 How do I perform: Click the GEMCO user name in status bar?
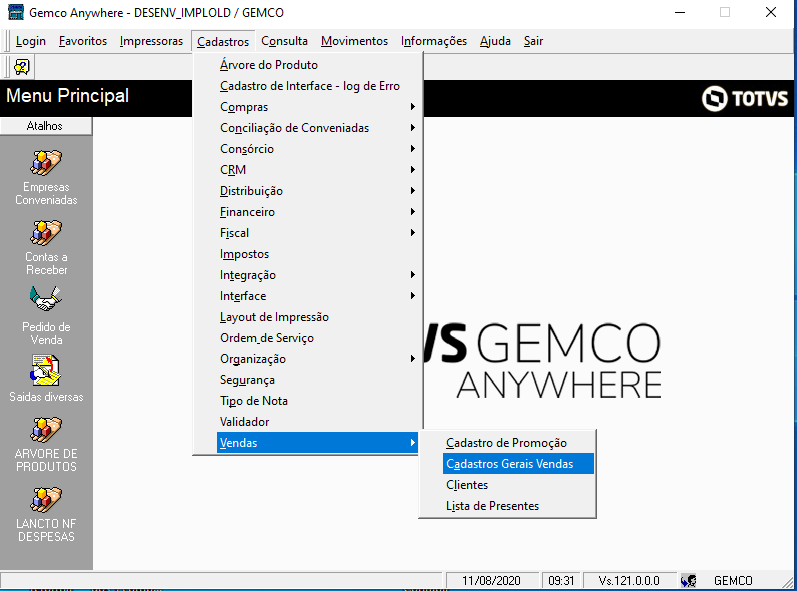pyautogui.click(x=733, y=580)
